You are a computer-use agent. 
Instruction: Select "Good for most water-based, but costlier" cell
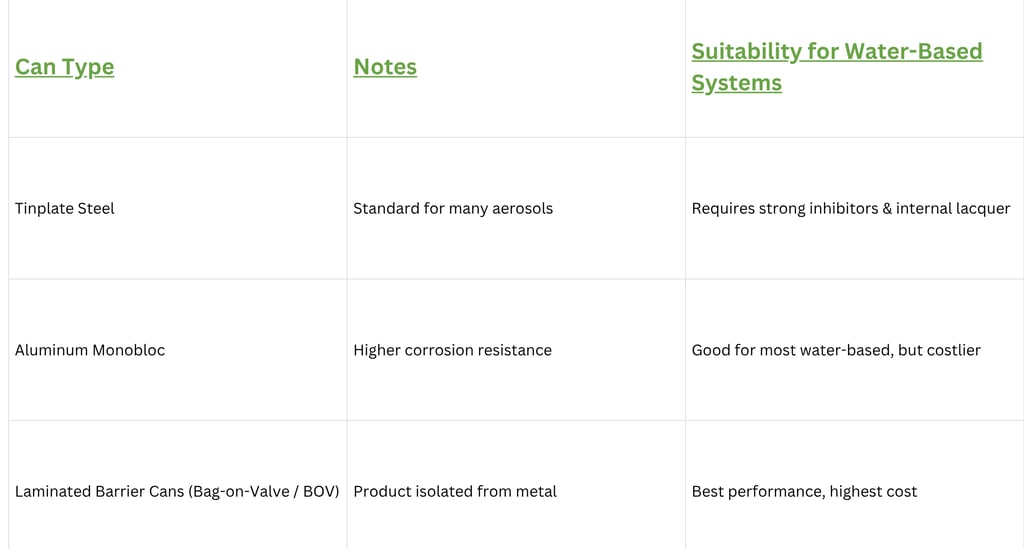pos(836,350)
